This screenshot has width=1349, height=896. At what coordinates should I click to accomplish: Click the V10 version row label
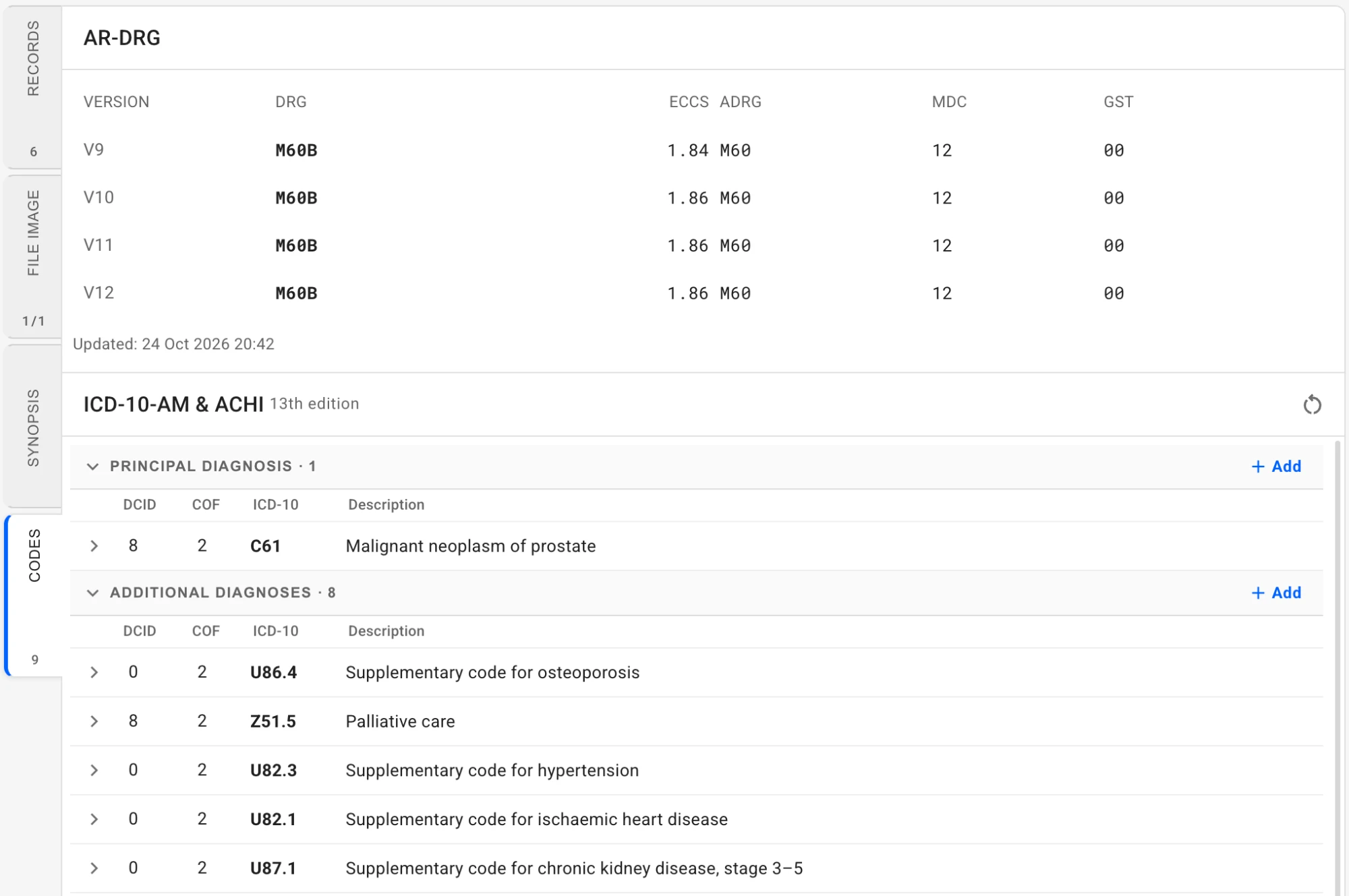98,198
